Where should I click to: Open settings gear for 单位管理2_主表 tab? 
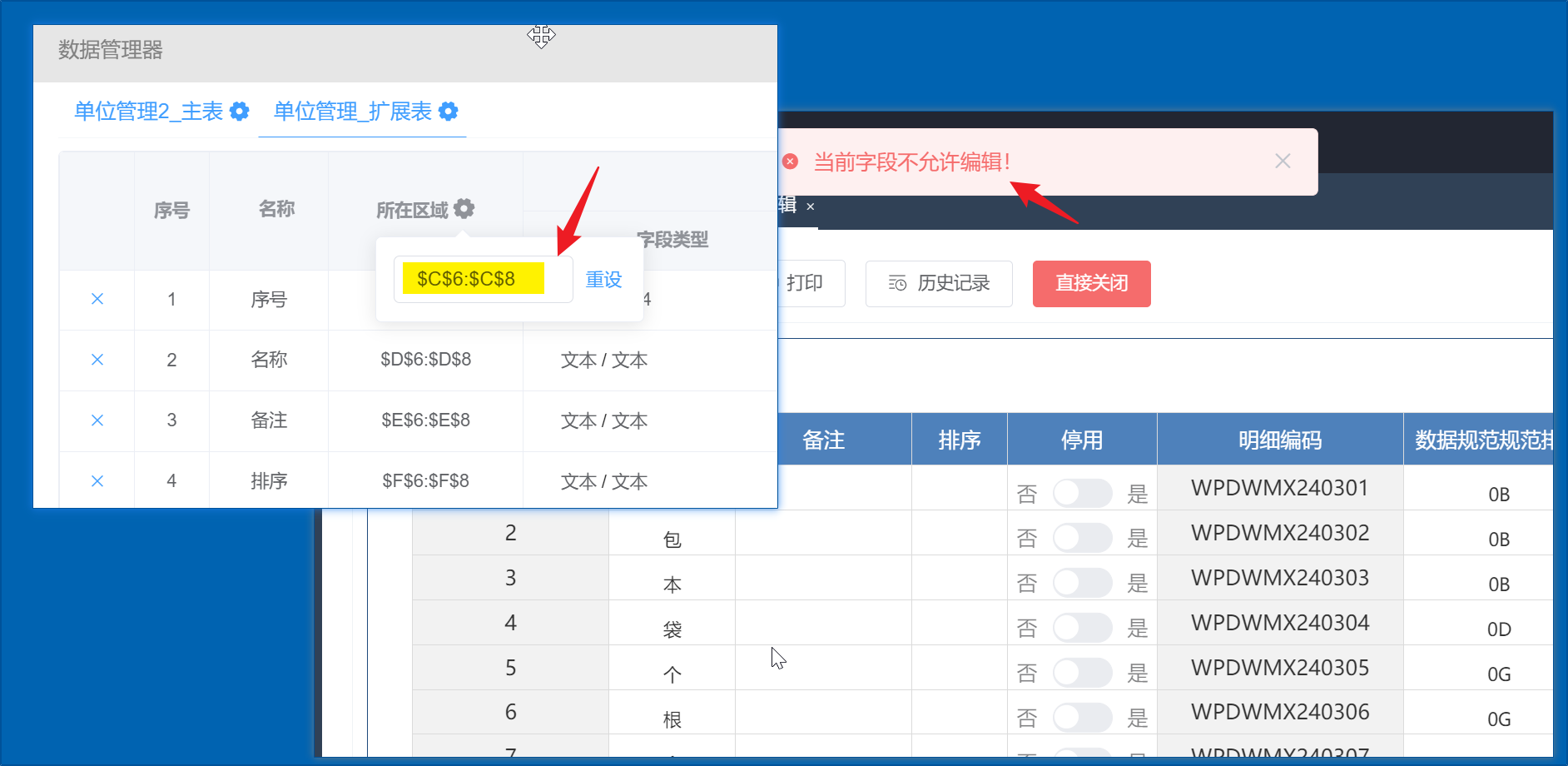point(240,112)
